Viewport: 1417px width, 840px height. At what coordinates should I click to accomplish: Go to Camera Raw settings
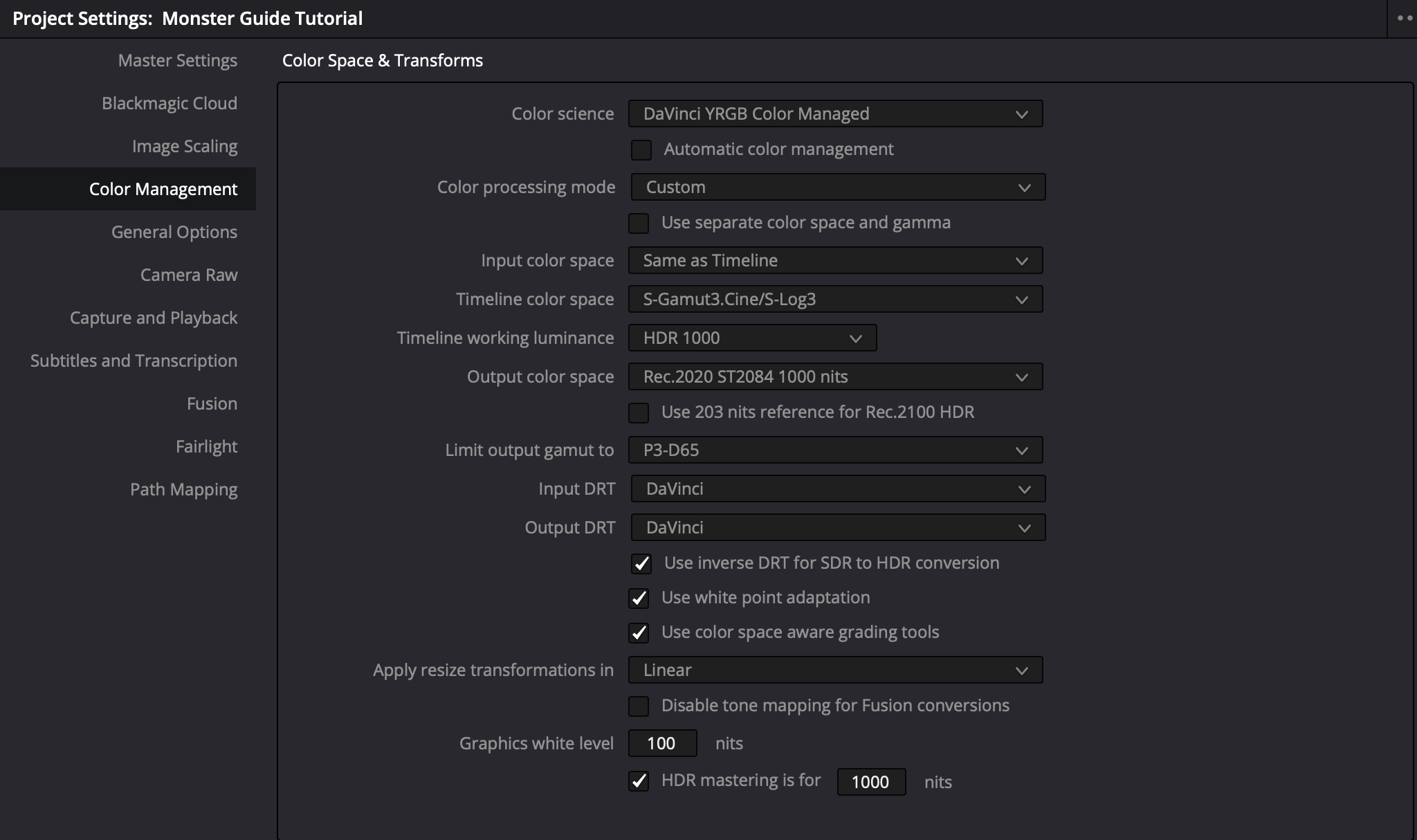click(x=189, y=275)
